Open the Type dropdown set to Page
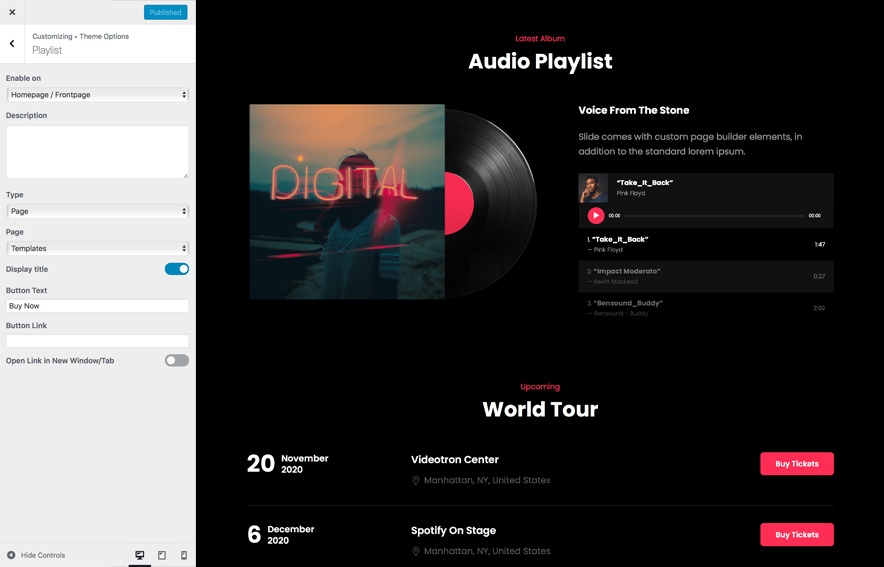884x567 pixels. [98, 211]
